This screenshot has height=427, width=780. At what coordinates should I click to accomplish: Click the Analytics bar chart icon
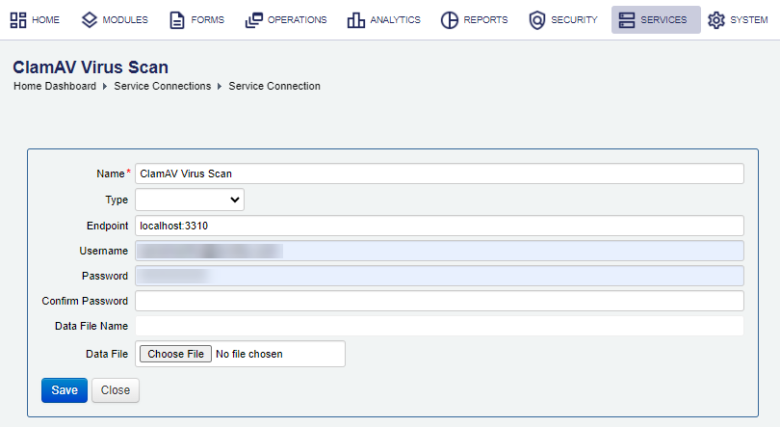(x=356, y=20)
